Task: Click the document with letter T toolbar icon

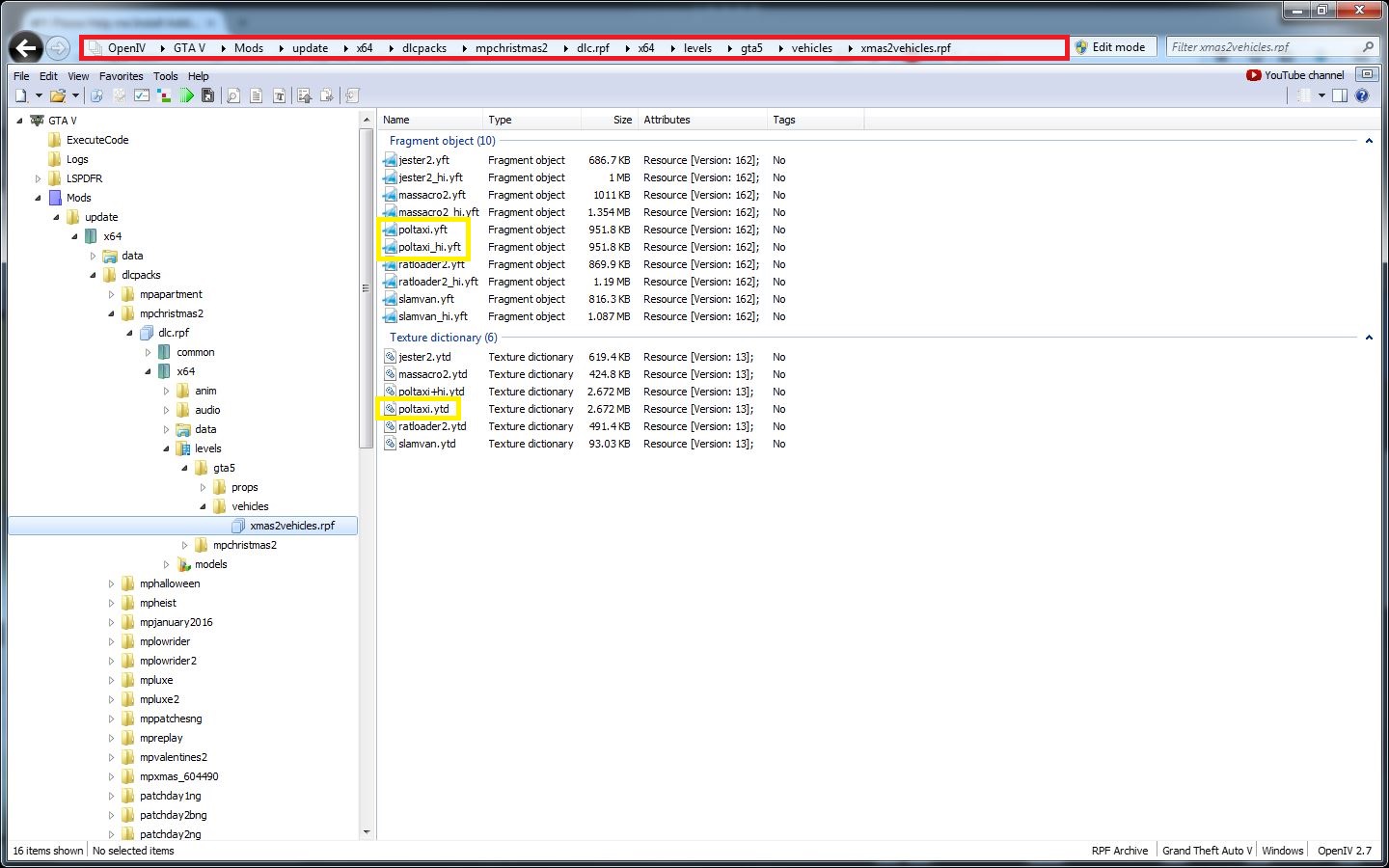Action: point(280,95)
